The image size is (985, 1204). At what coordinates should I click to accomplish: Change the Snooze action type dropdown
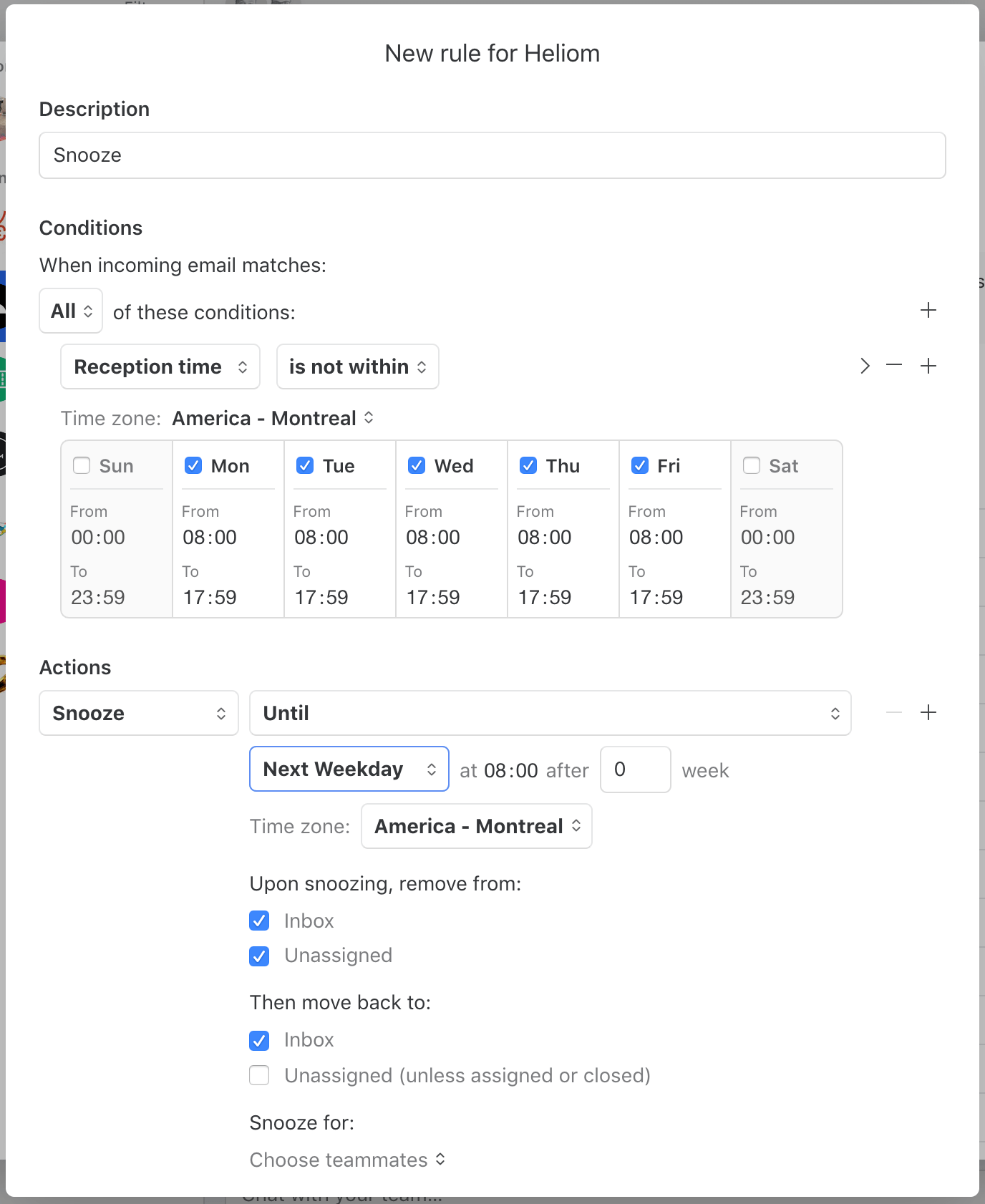139,713
